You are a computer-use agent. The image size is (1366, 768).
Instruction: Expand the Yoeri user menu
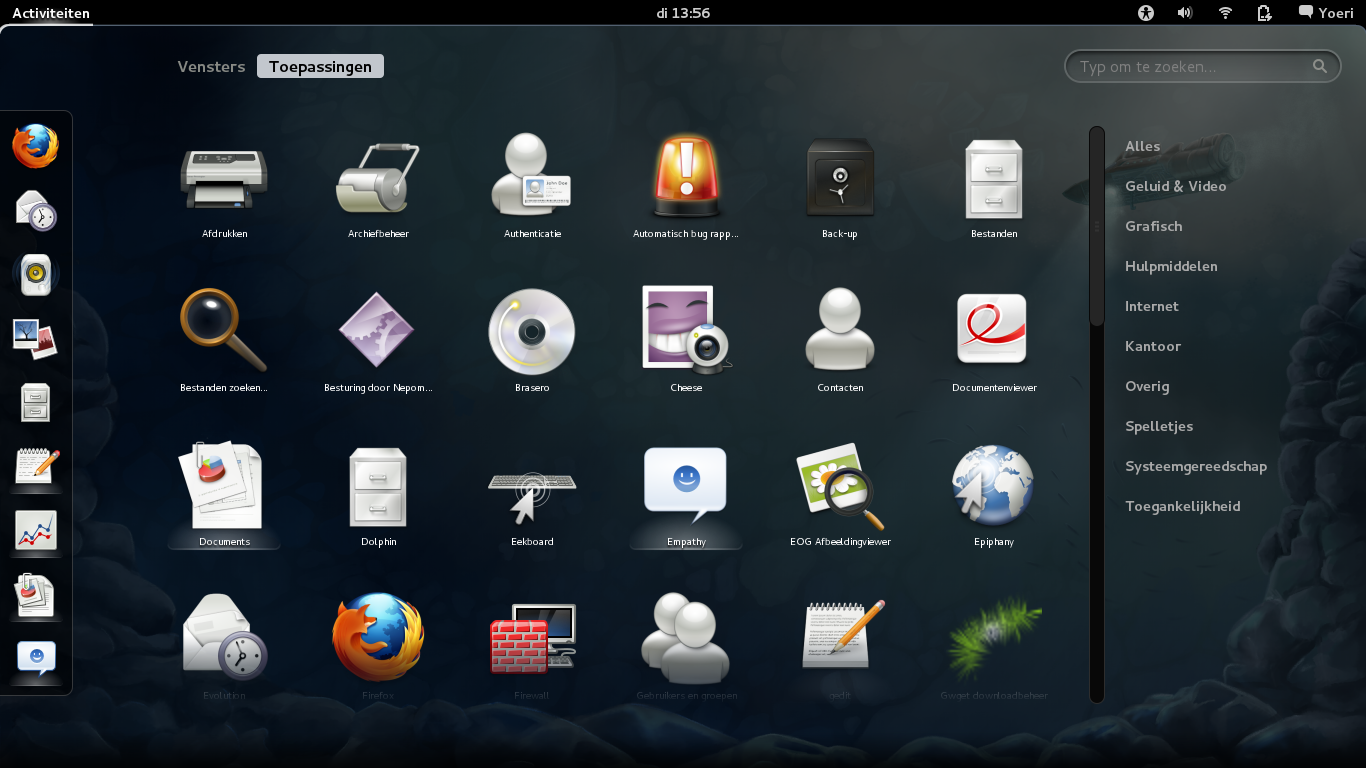point(1326,13)
